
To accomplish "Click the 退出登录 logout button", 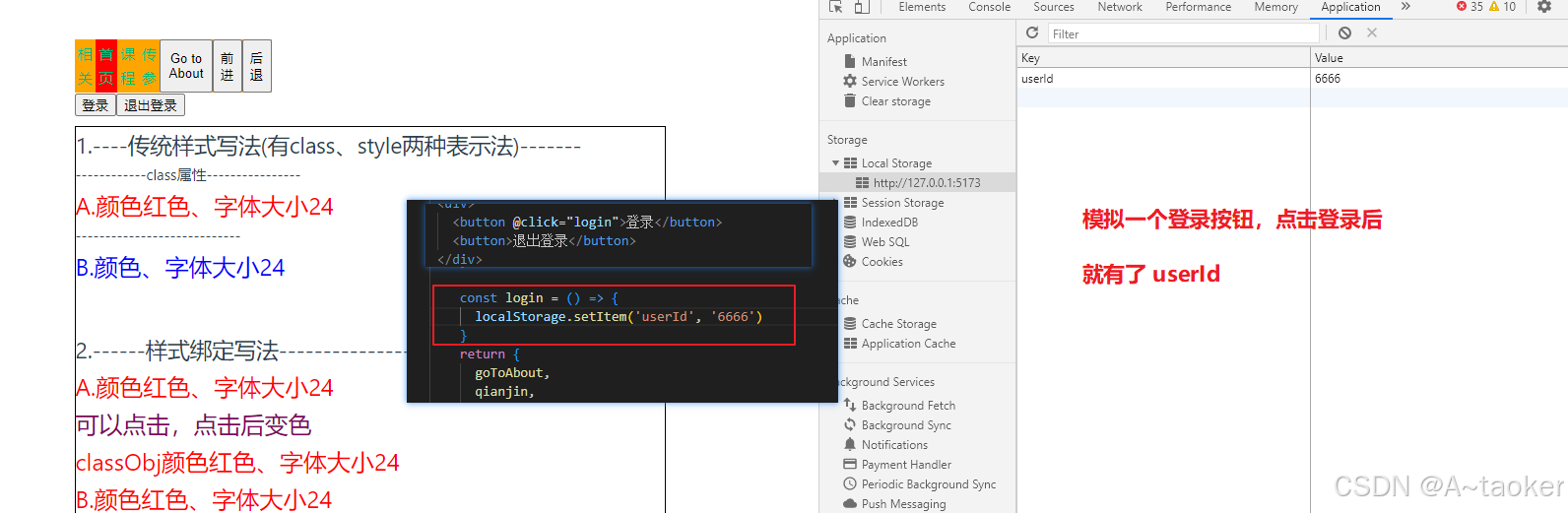I will (151, 105).
